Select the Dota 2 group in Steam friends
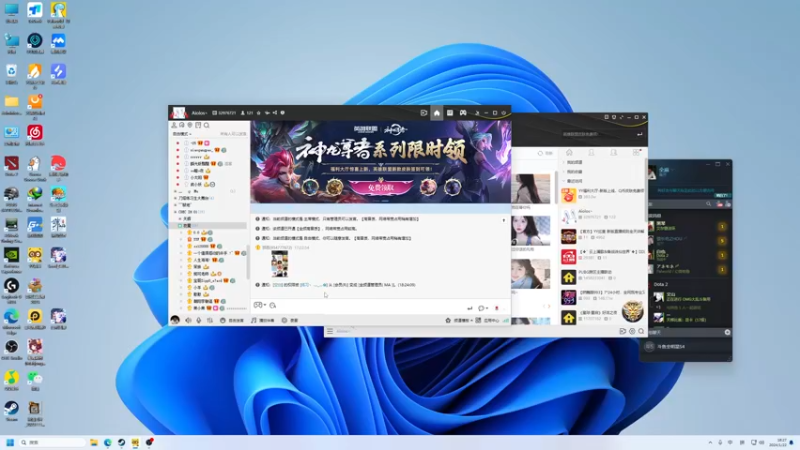Viewport: 800px width, 450px height. 661,284
